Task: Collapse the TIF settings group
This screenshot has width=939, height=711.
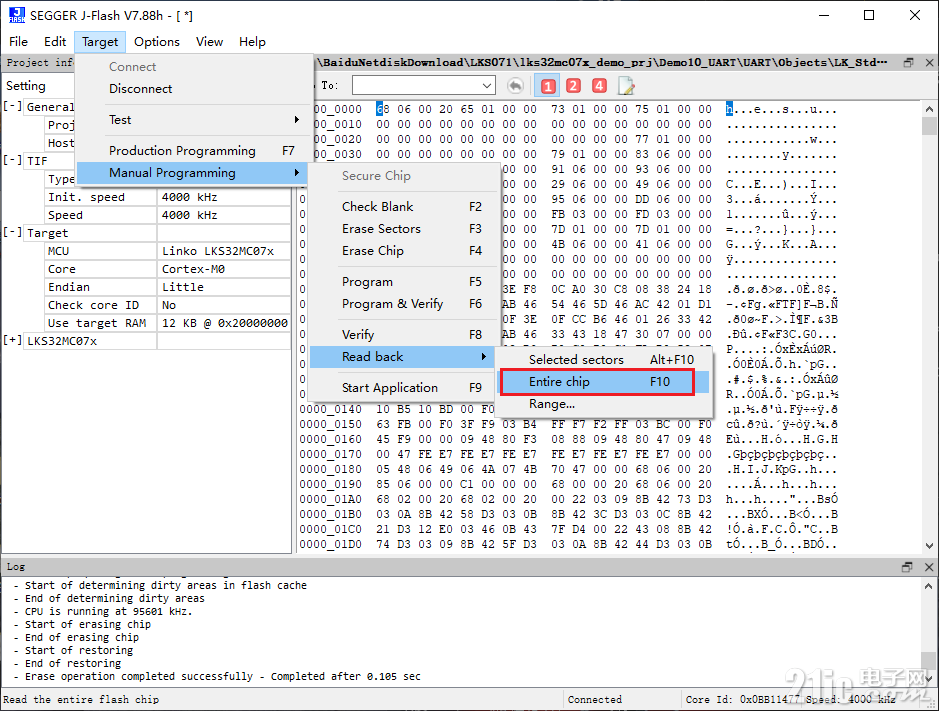Action: pyautogui.click(x=13, y=161)
